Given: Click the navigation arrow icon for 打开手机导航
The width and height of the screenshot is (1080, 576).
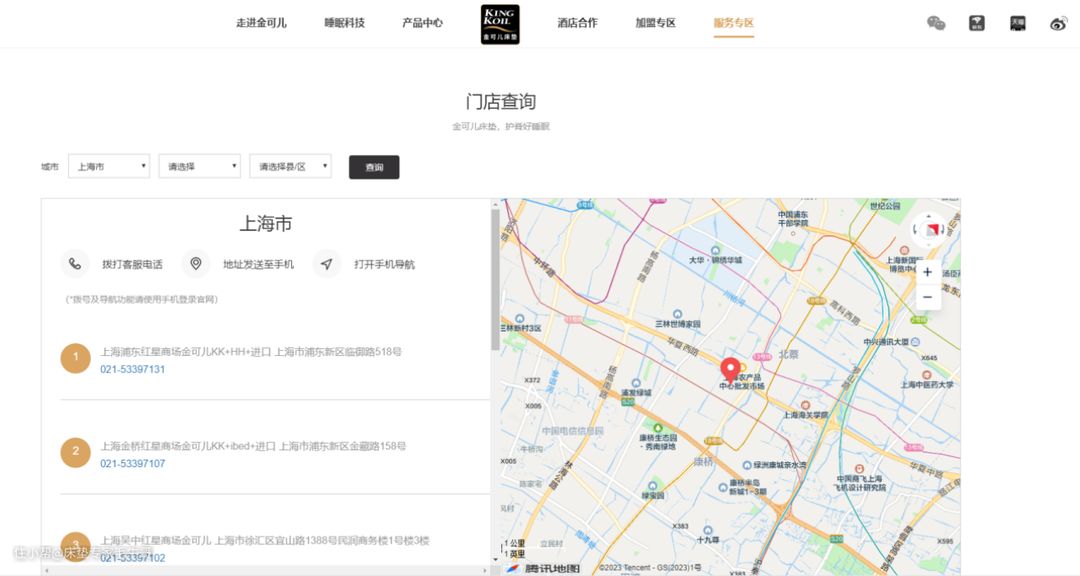Looking at the screenshot, I should coord(326,264).
